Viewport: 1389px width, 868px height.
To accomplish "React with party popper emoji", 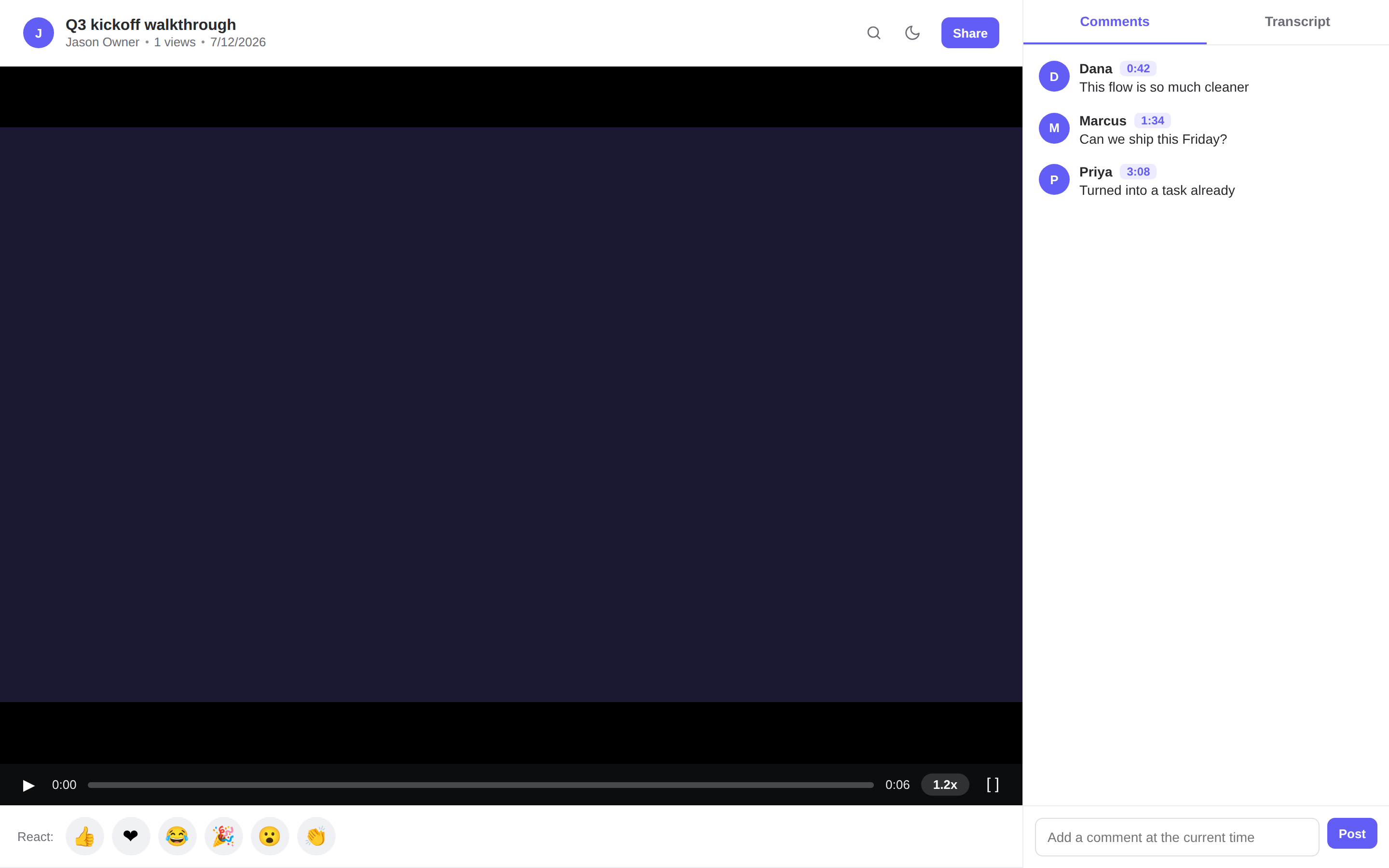I will point(224,837).
